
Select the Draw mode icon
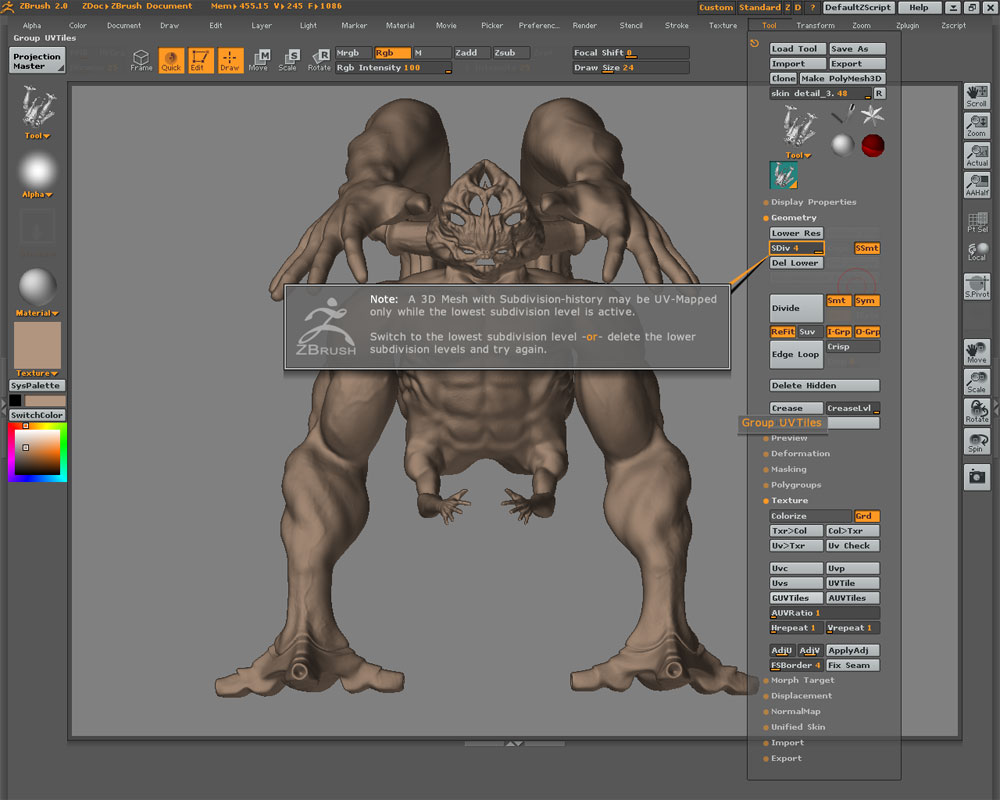(x=230, y=61)
